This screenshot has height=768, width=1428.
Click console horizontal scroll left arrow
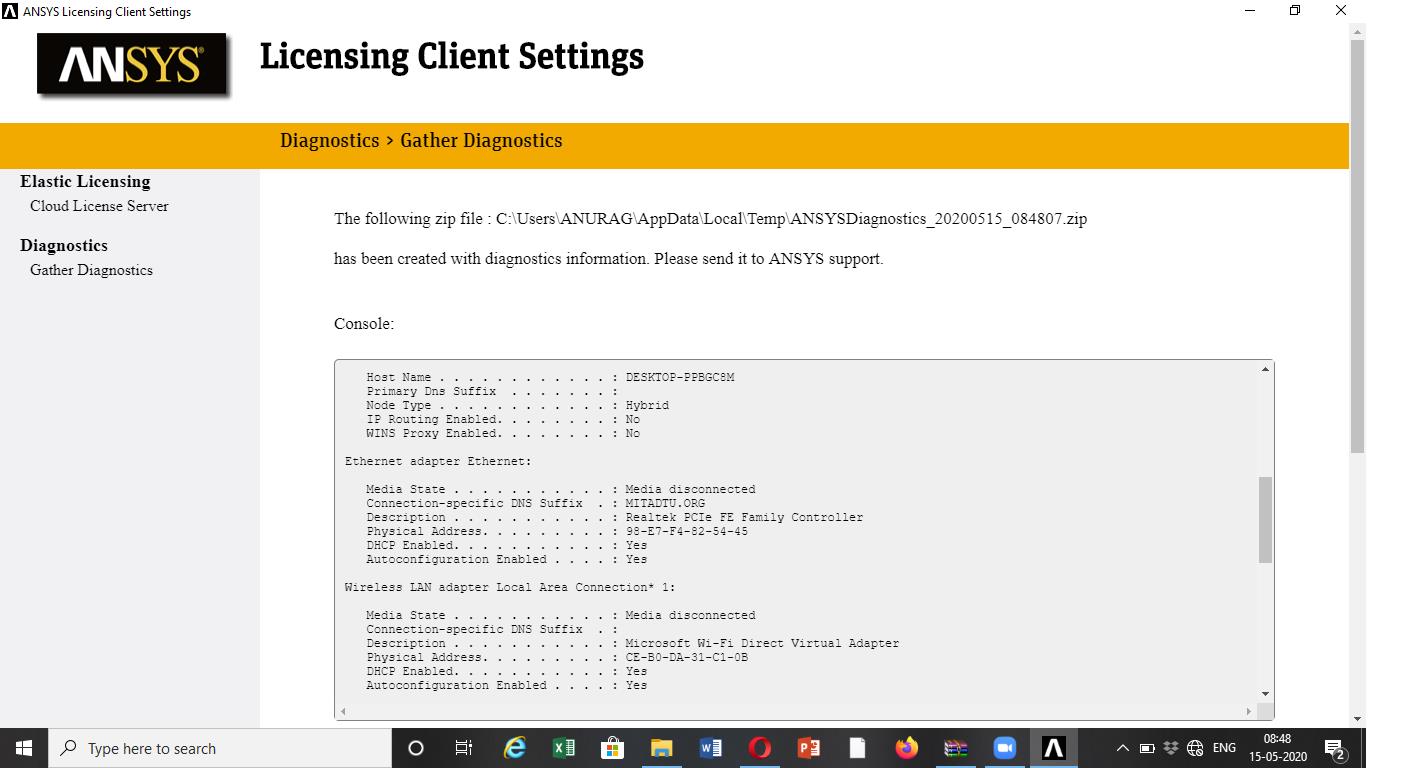(x=343, y=711)
